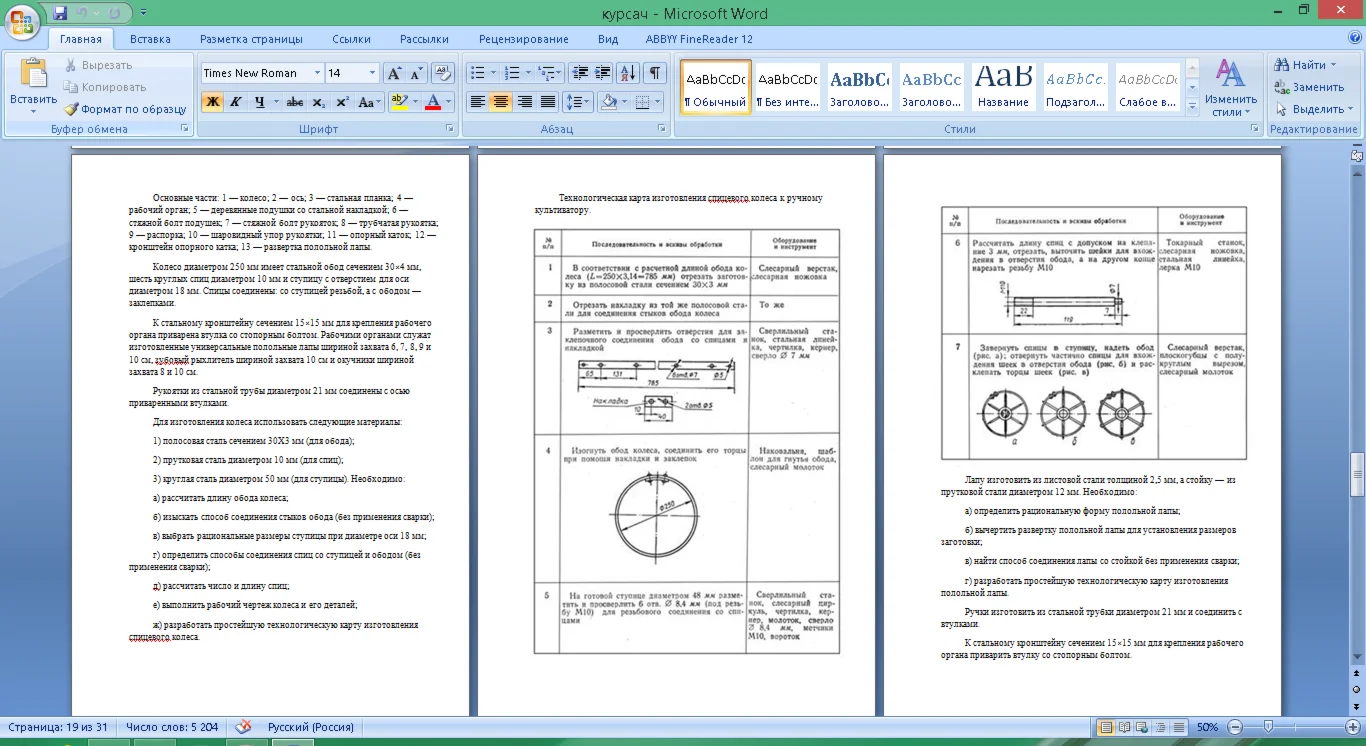Viewport: 1366px width, 746px height.
Task: Click the Заменить (Replace) button
Action: [1308, 87]
